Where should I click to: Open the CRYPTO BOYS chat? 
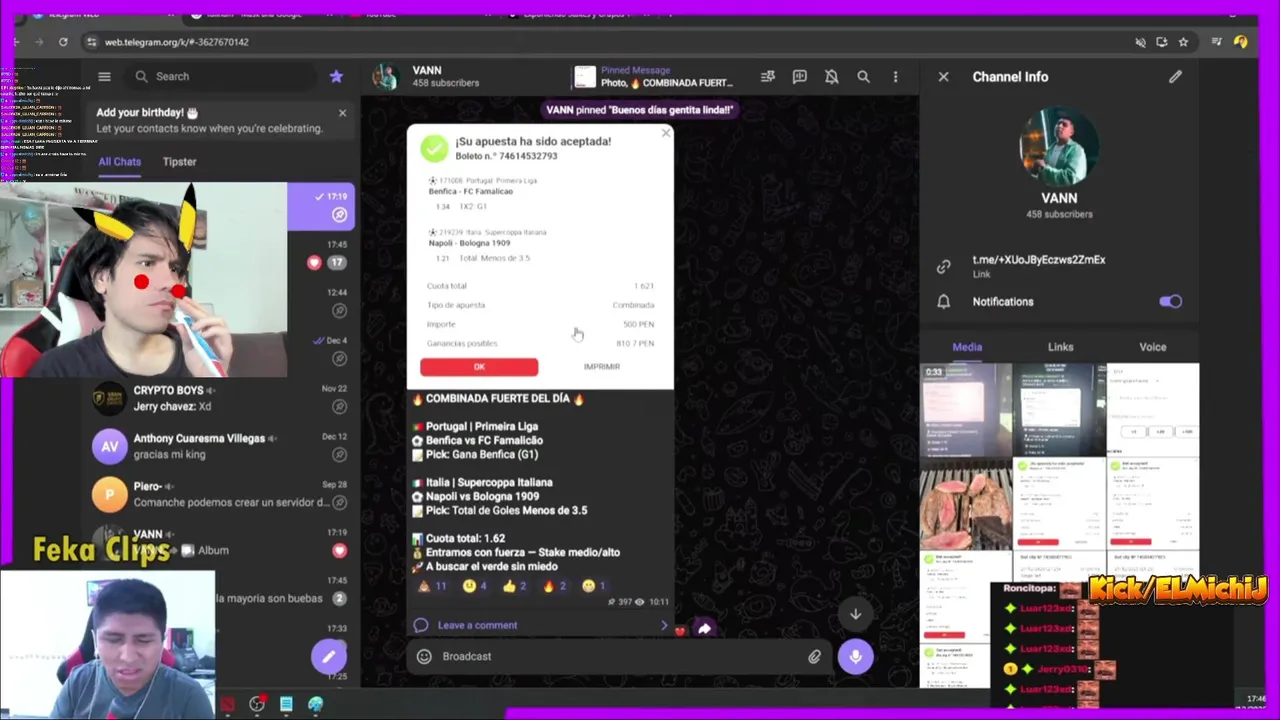[x=220, y=398]
